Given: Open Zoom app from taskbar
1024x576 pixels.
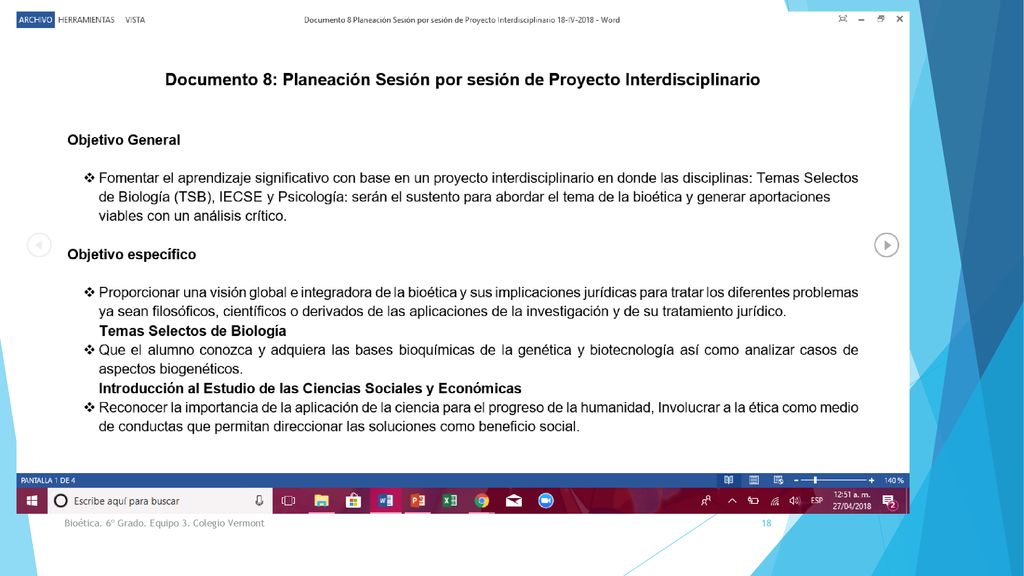Looking at the screenshot, I should pyautogui.click(x=546, y=501).
